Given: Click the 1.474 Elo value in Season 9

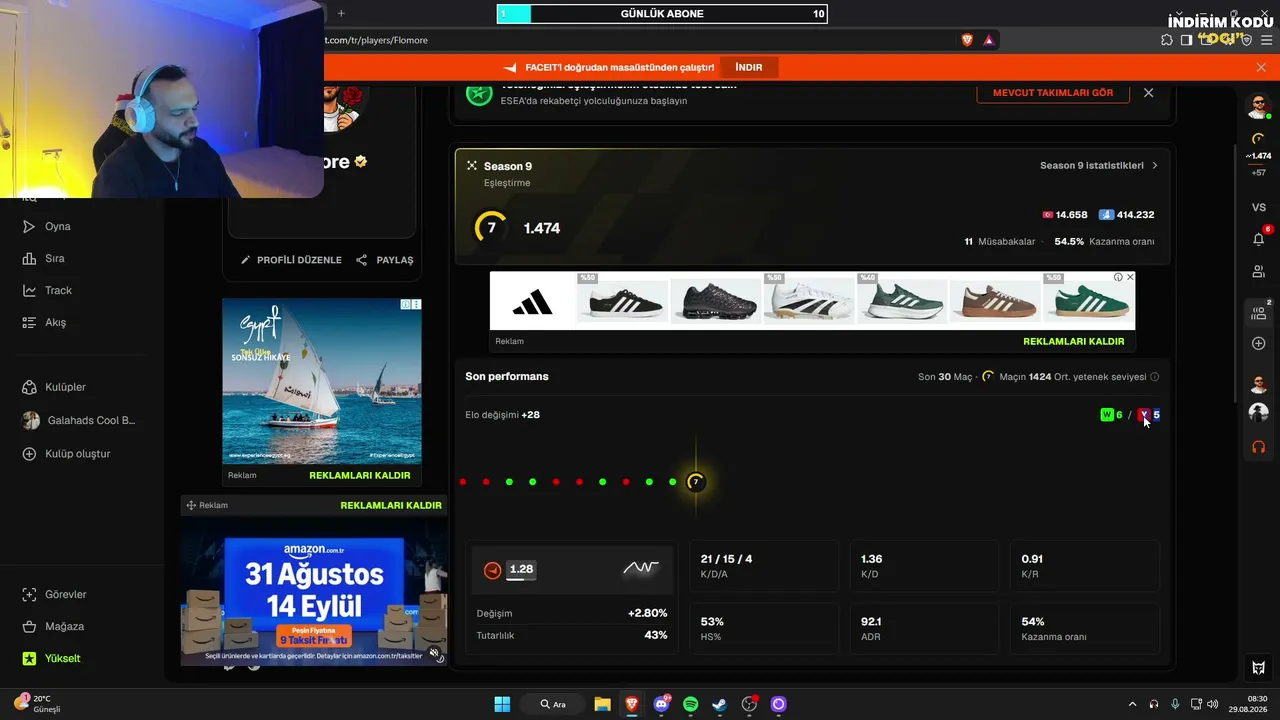Looking at the screenshot, I should (542, 228).
